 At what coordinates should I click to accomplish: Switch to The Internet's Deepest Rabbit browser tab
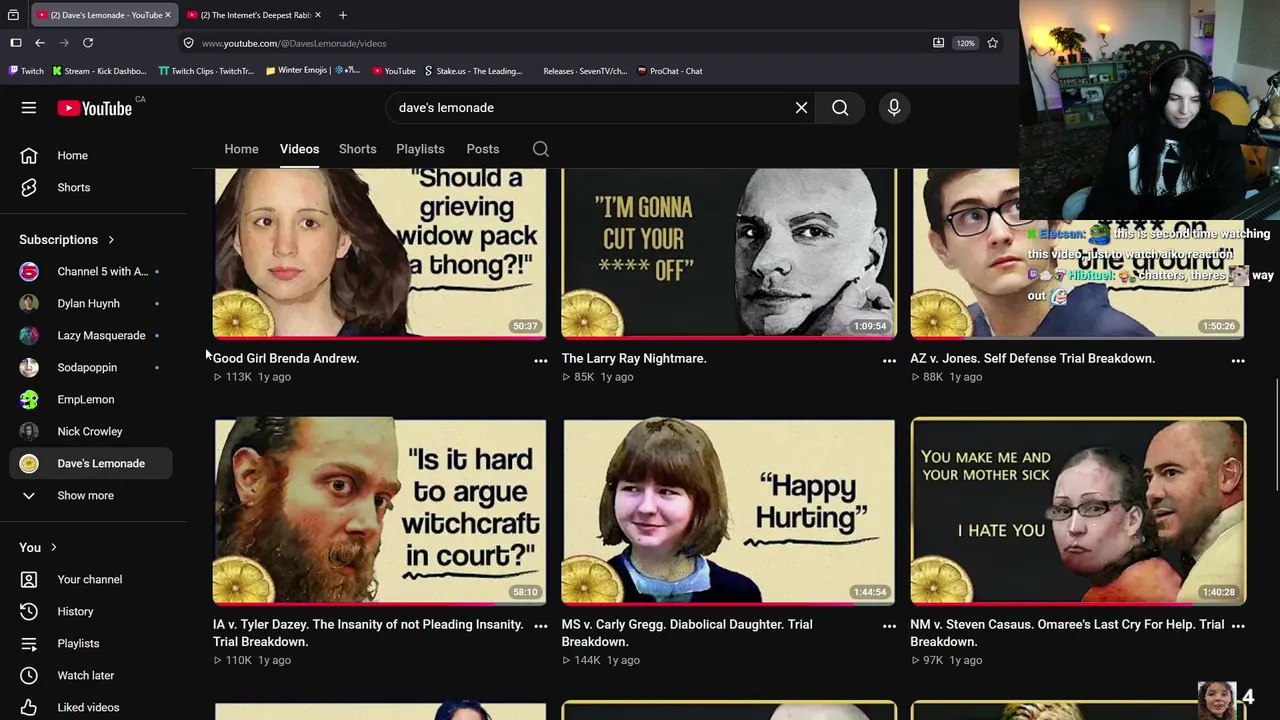(254, 15)
